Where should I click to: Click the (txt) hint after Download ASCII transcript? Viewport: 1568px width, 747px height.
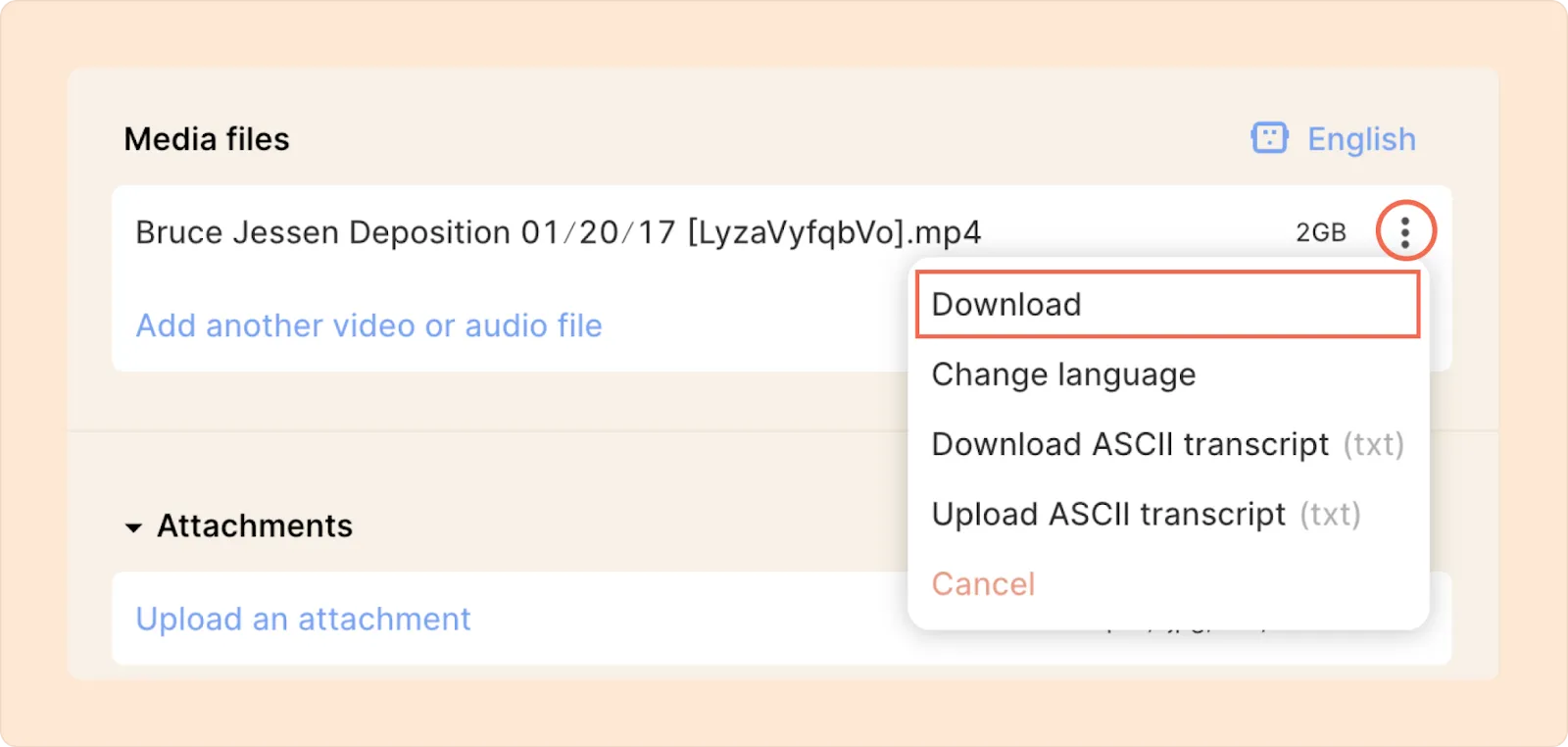[x=1373, y=444]
